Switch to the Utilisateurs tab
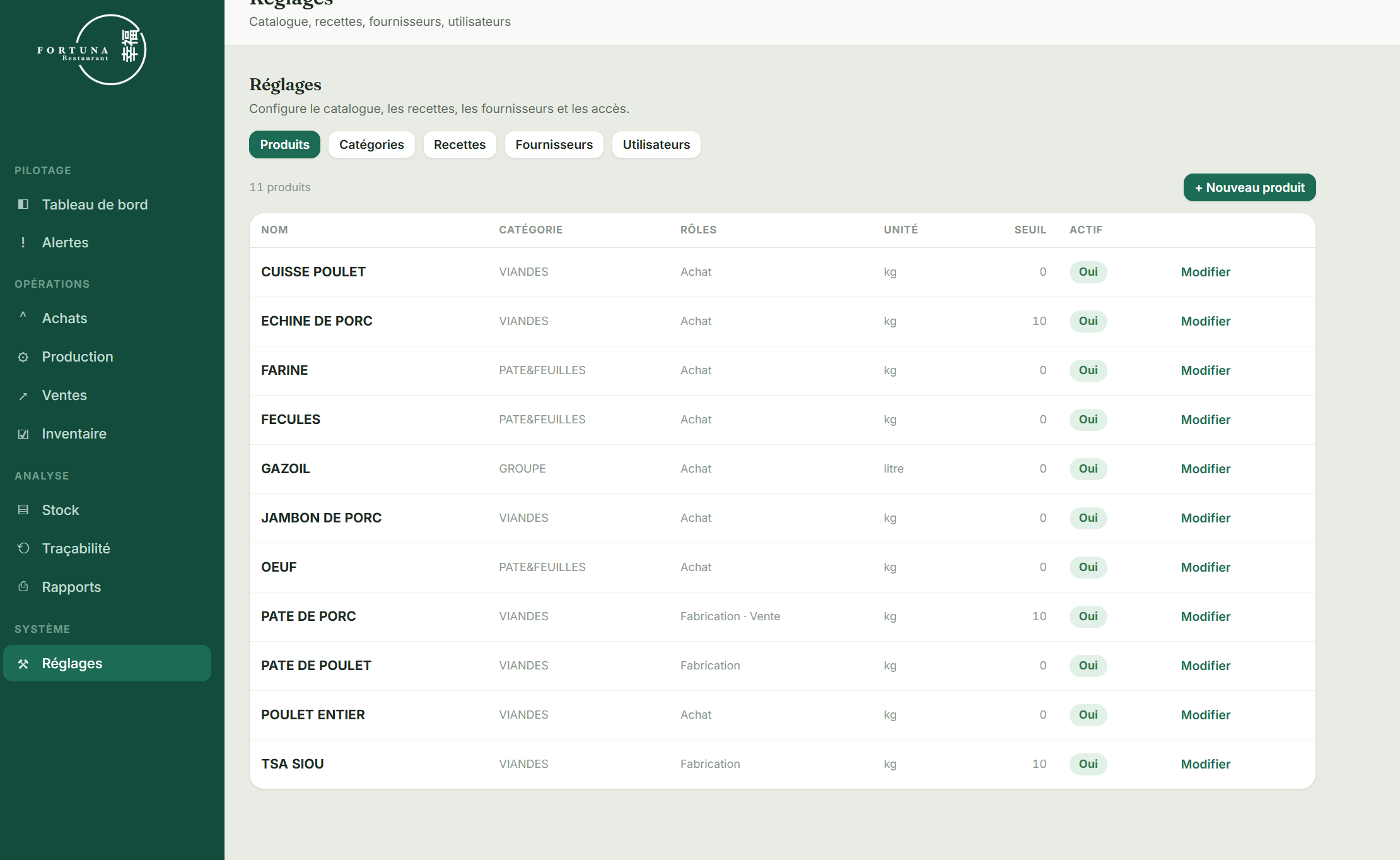The width and height of the screenshot is (1400, 860). tap(656, 144)
